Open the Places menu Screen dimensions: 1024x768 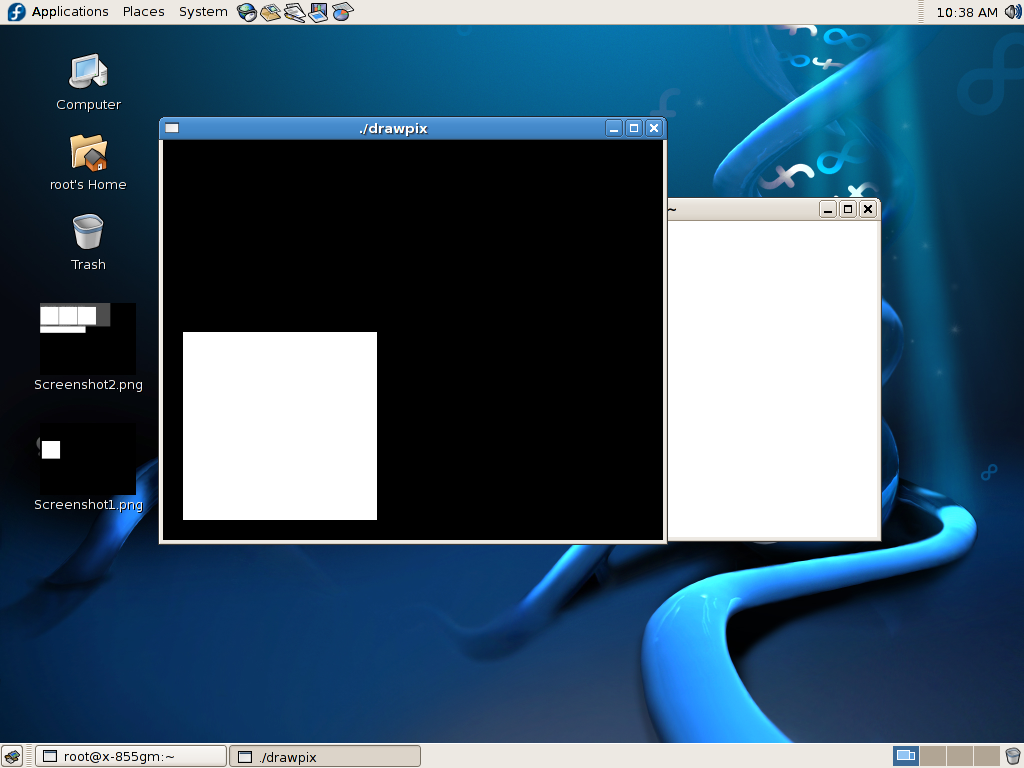pyautogui.click(x=143, y=12)
